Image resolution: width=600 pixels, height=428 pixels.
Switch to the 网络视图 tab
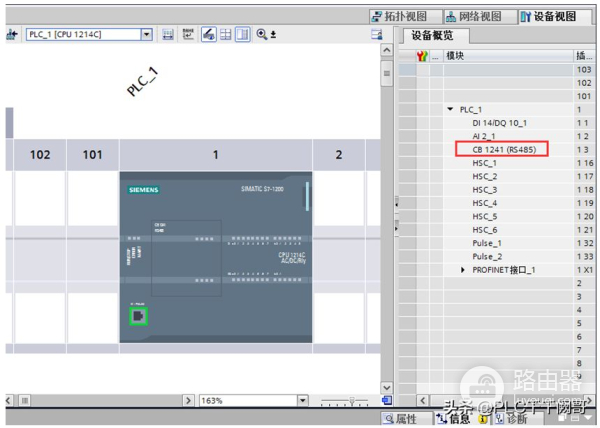[473, 16]
